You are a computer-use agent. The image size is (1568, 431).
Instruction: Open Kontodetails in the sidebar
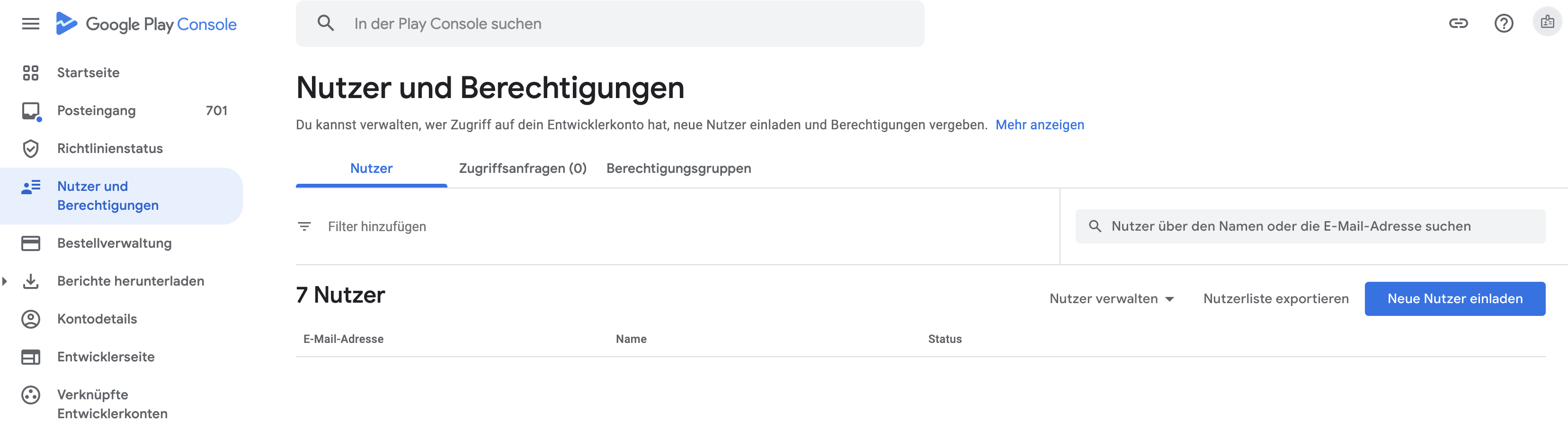[x=122, y=319]
